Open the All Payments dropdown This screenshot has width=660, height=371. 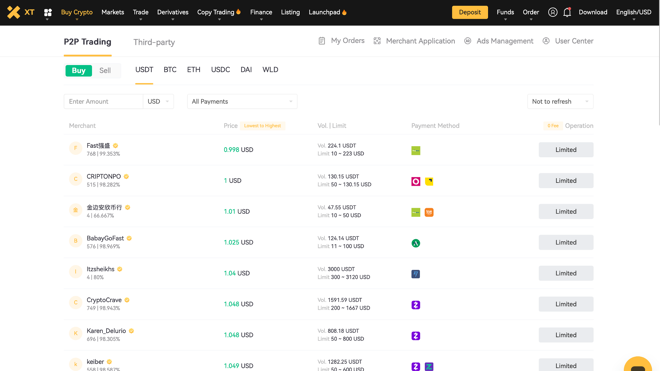(242, 101)
